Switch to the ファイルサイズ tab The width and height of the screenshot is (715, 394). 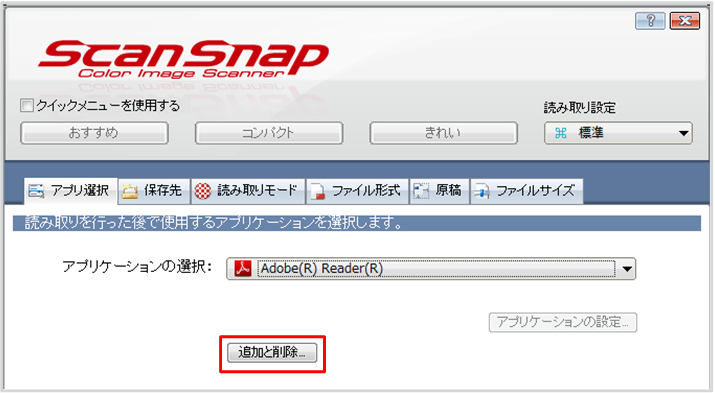527,191
